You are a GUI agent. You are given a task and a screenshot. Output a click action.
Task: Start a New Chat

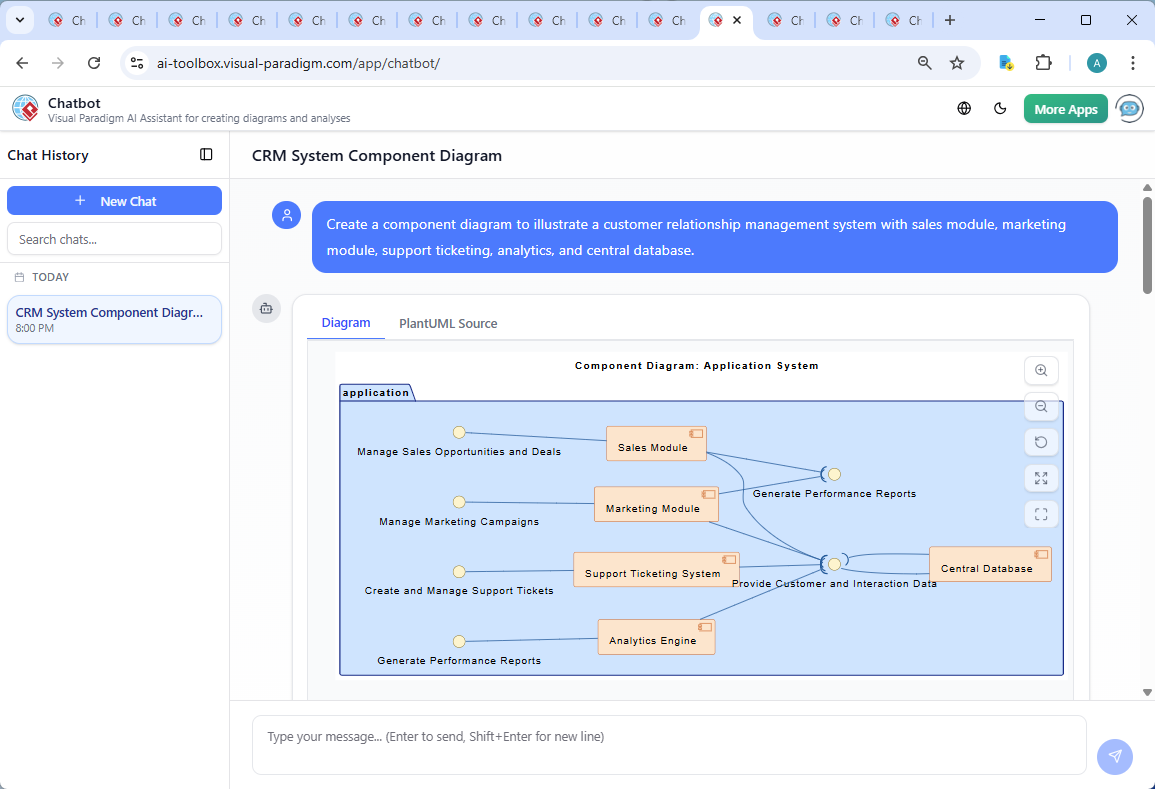coord(114,200)
